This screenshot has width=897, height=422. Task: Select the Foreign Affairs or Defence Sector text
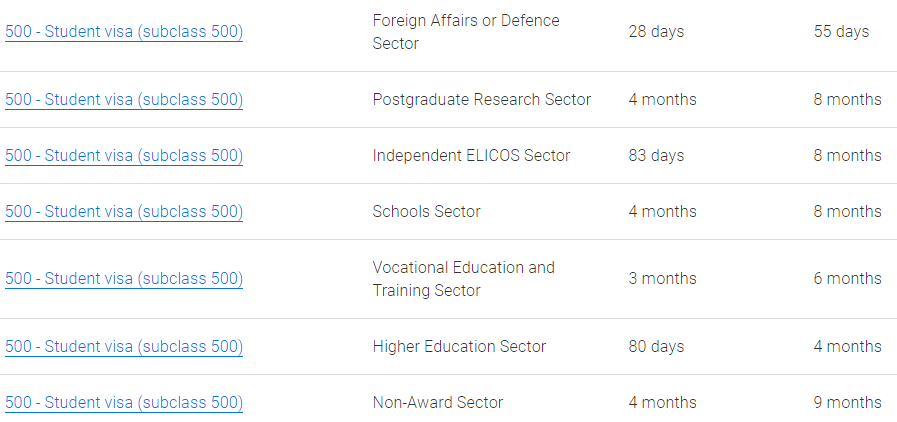(466, 32)
